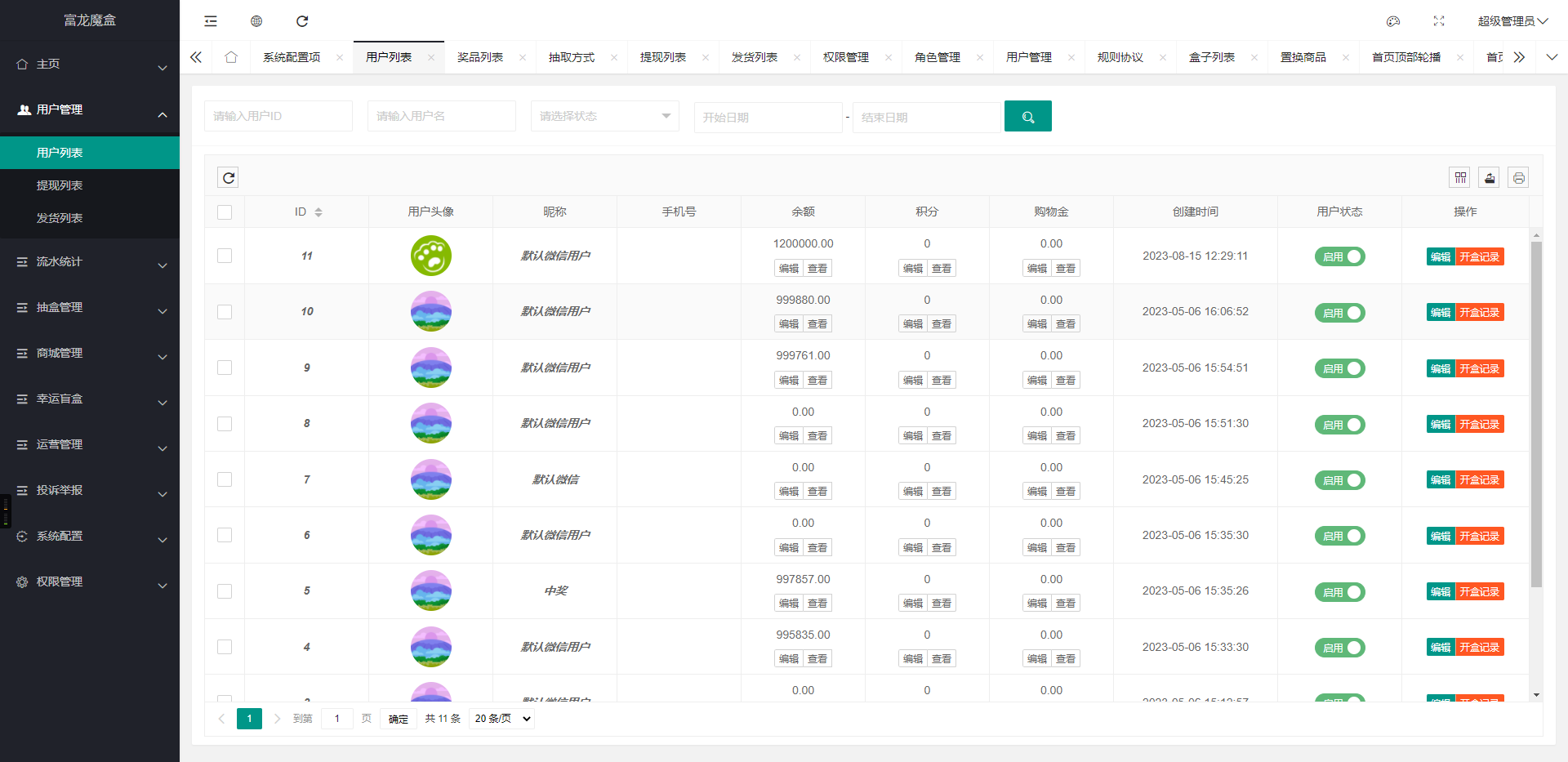Expand the 商城管理 sidebar menu

[x=90, y=353]
